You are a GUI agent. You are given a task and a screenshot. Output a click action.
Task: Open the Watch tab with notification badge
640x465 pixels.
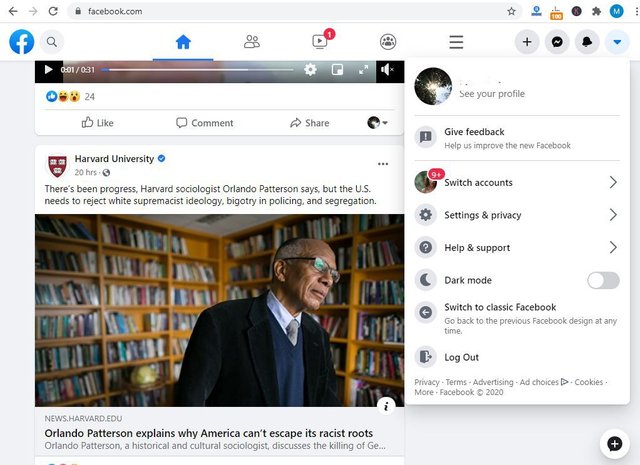pos(320,41)
